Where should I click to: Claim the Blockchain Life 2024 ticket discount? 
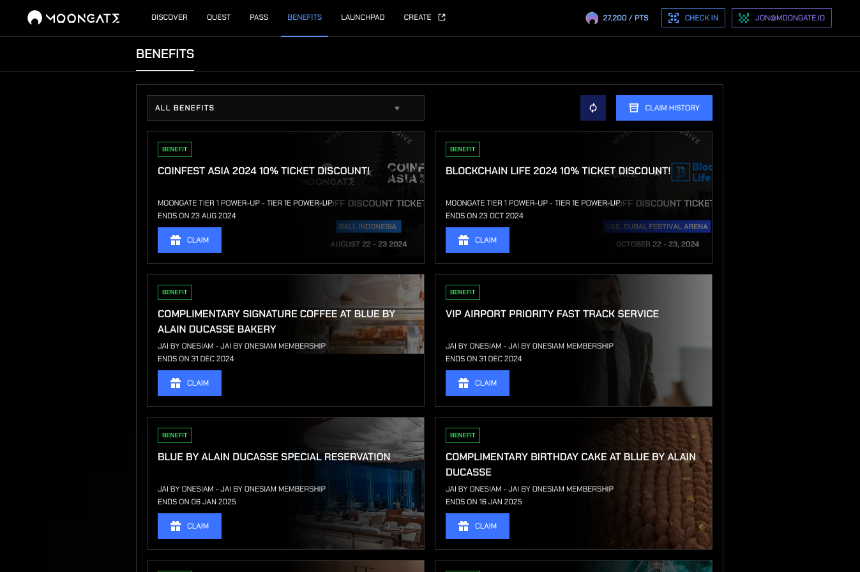[477, 240]
